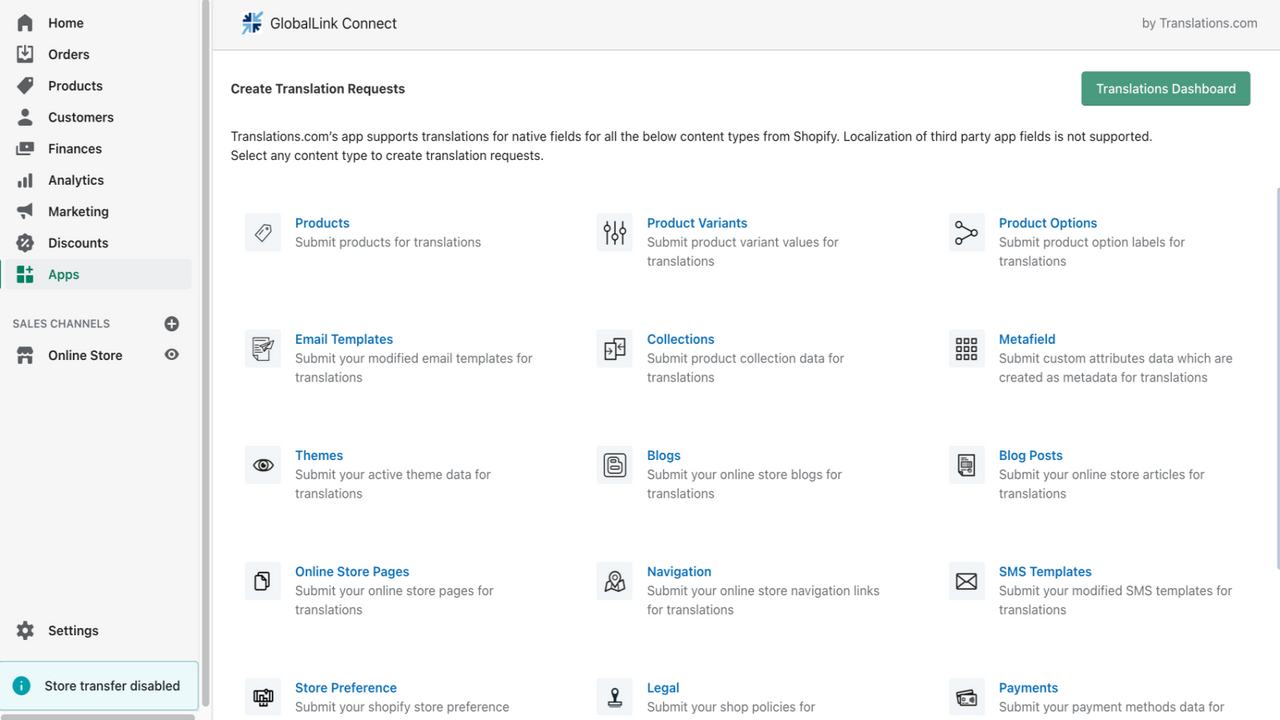Open the Product Options link

(x=1048, y=223)
